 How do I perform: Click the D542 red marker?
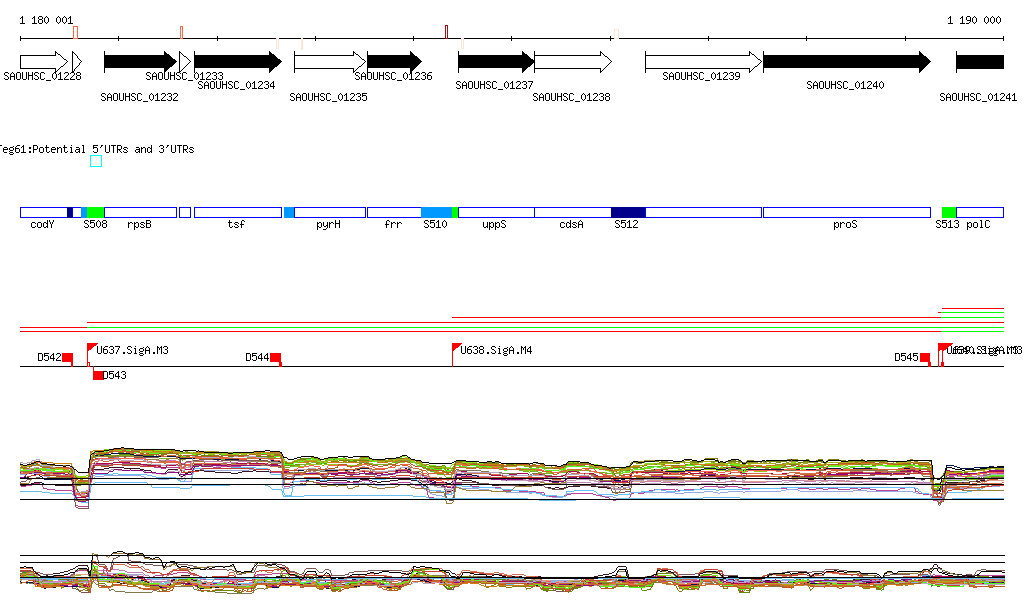pos(67,357)
